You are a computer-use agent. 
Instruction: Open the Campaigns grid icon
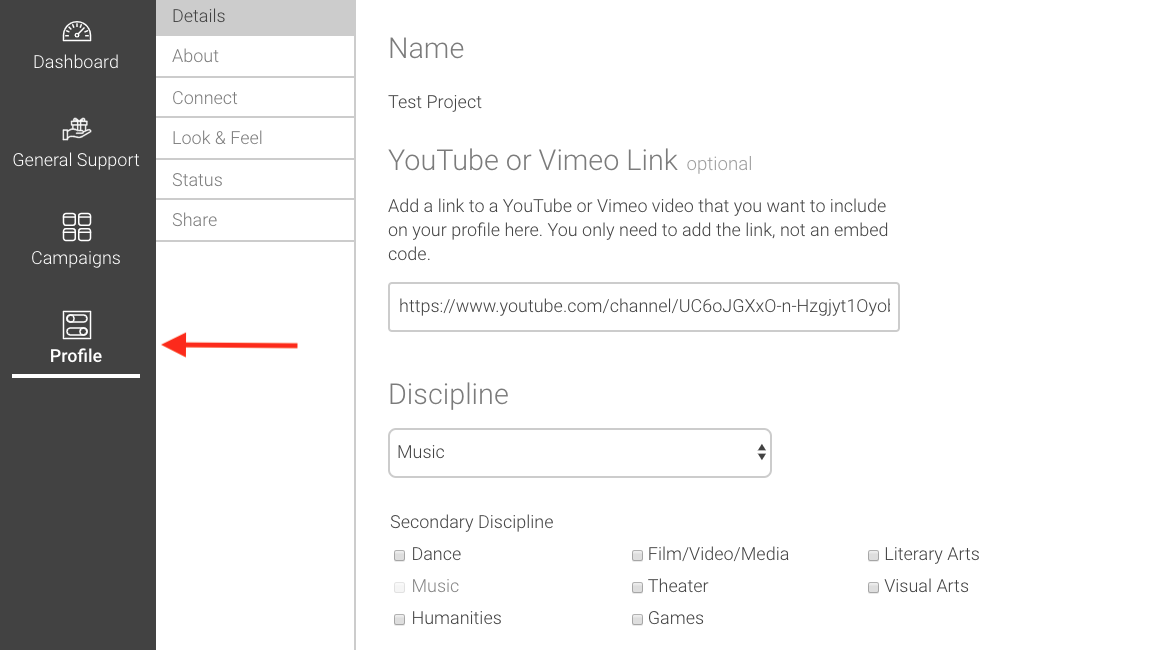point(76,227)
